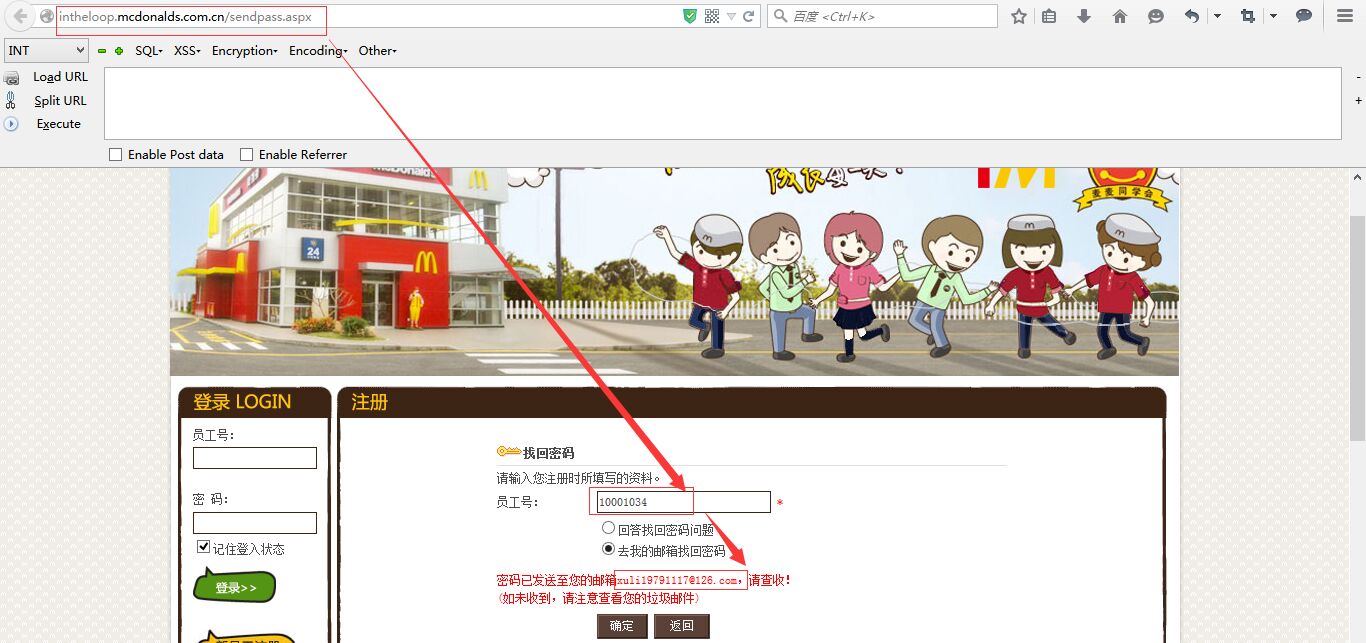Open the browser hamburger menu
Screen dimensions: 1366x643
(x=1345, y=16)
